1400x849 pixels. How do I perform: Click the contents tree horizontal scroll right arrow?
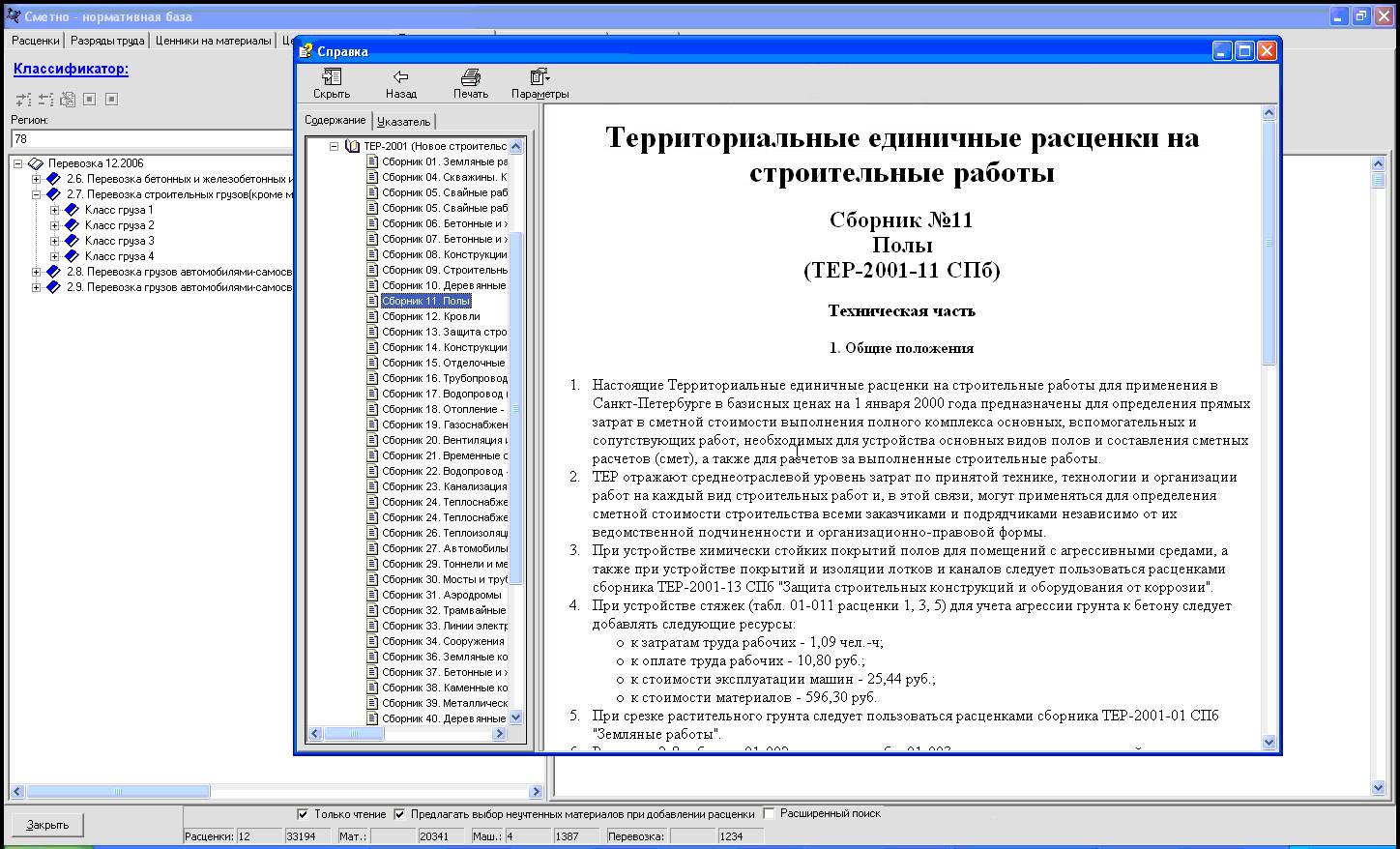(499, 734)
